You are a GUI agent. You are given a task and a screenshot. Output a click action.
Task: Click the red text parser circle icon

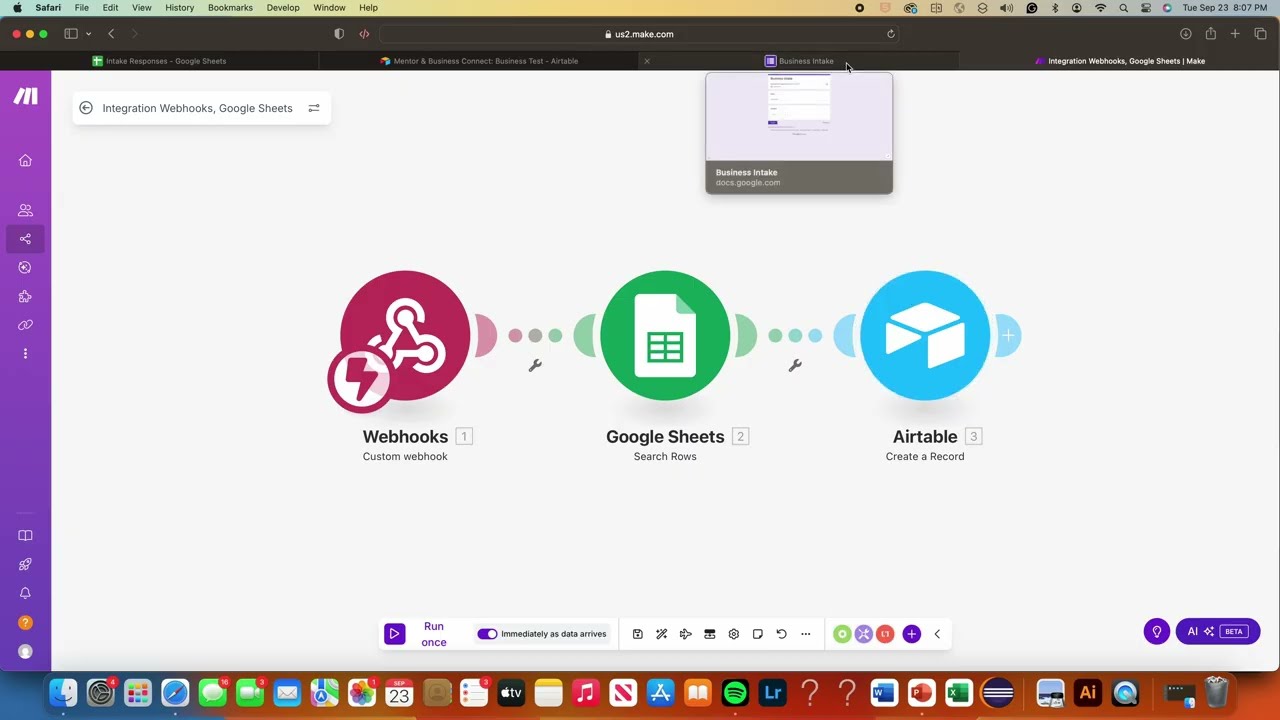(x=885, y=634)
